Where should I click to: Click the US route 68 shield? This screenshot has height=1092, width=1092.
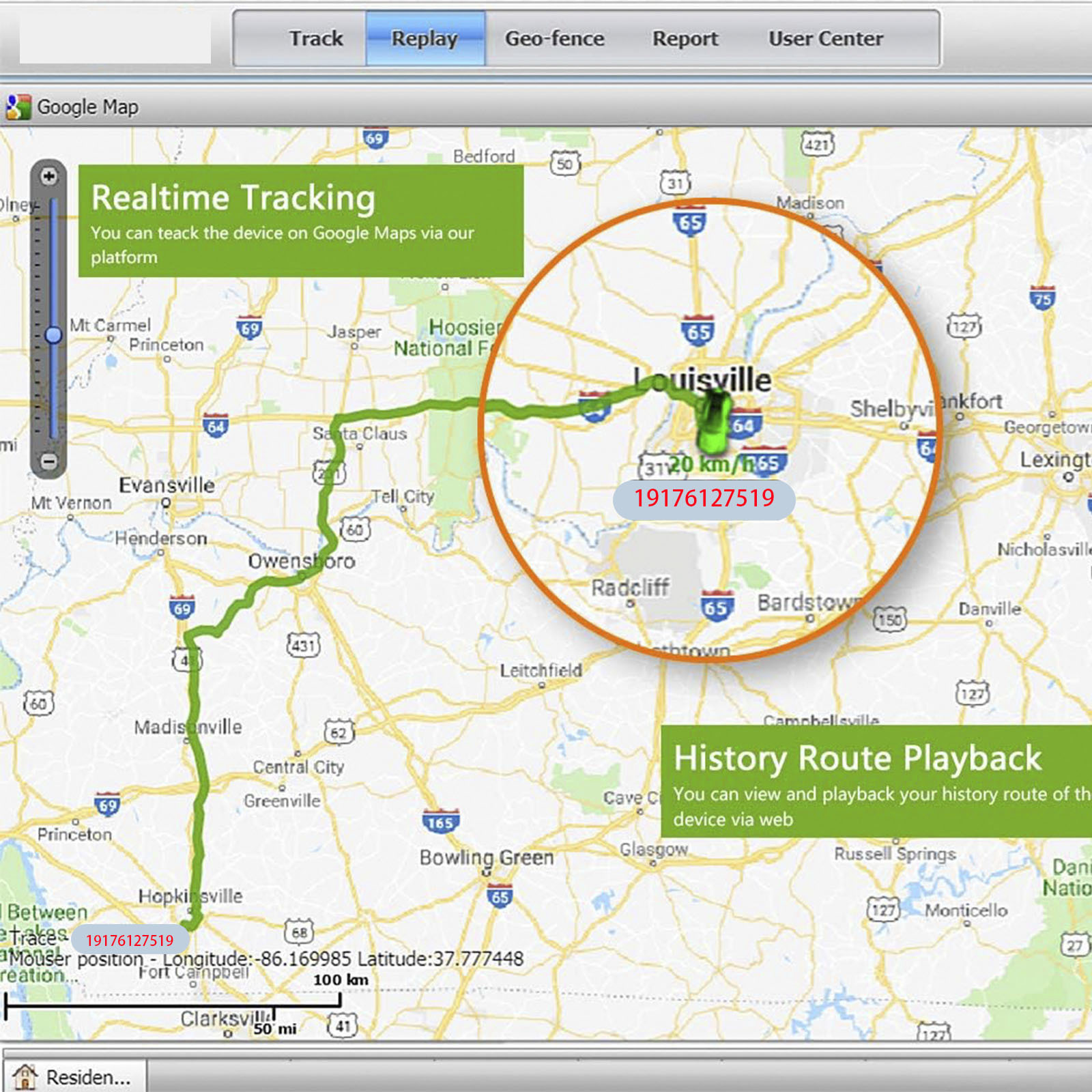click(299, 932)
